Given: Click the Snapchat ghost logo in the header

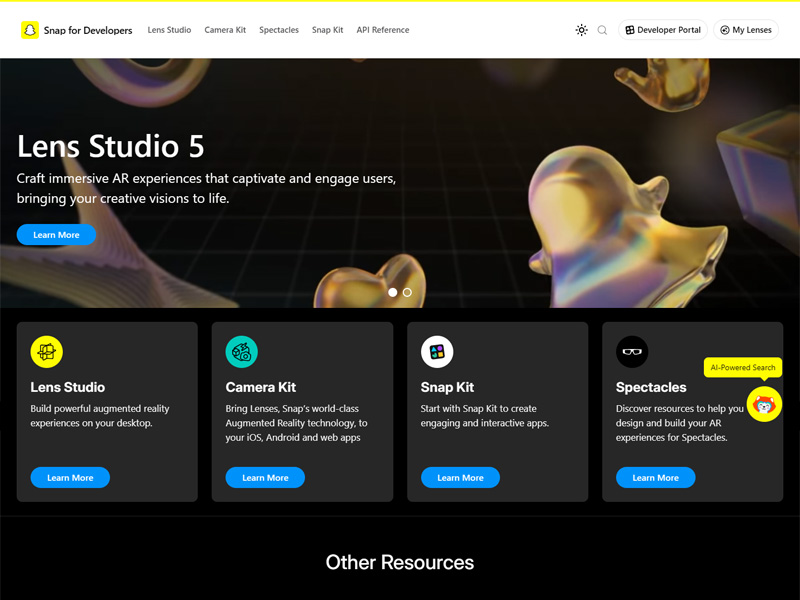Looking at the screenshot, I should pos(28,30).
